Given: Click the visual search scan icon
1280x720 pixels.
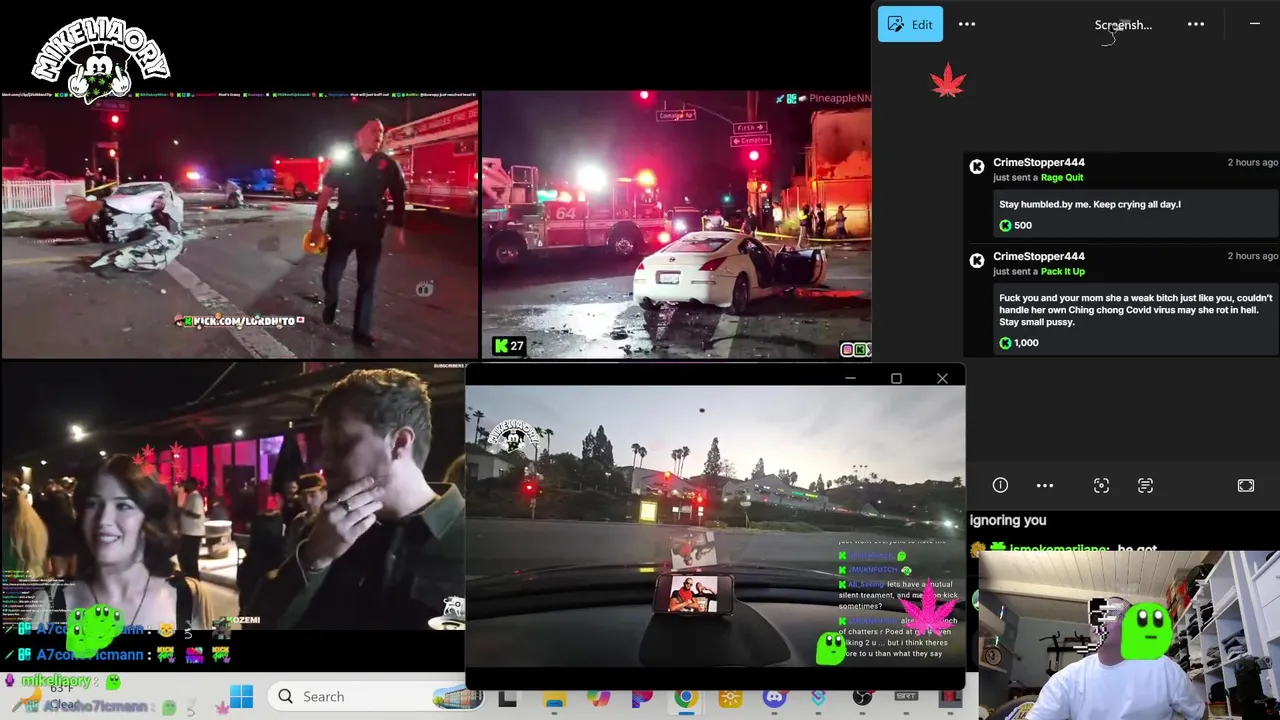Looking at the screenshot, I should (1101, 485).
